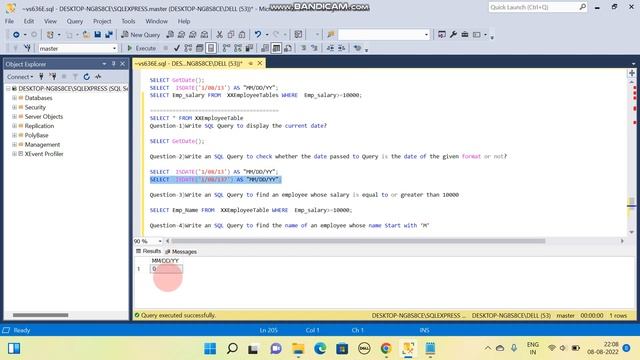This screenshot has height=360, width=640.
Task: Click the Object Explorer connect plug icon
Action: click(41, 77)
